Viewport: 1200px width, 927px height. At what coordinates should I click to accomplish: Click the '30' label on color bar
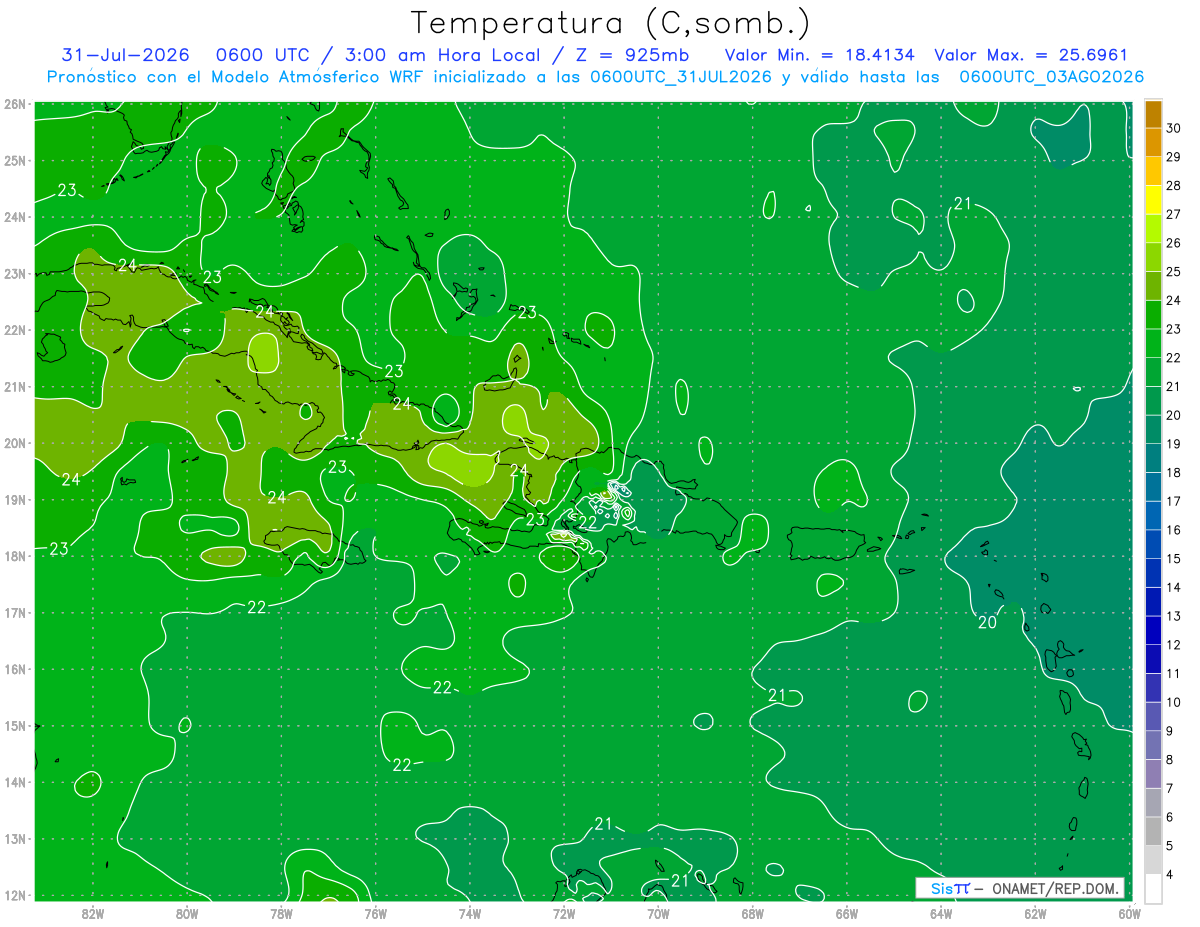[x=1173, y=128]
